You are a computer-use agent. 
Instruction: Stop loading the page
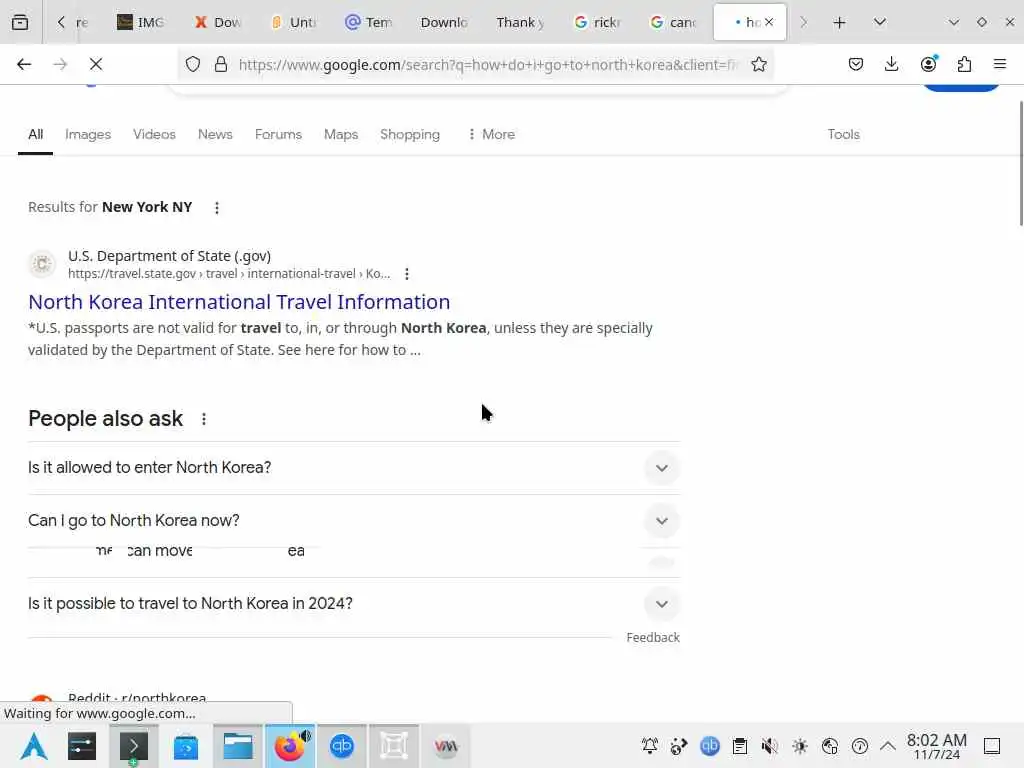point(96,64)
